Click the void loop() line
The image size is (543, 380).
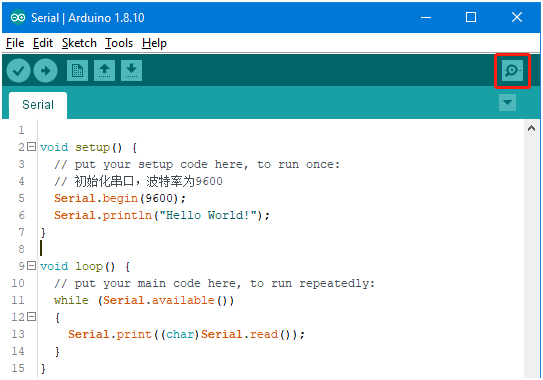(85, 266)
